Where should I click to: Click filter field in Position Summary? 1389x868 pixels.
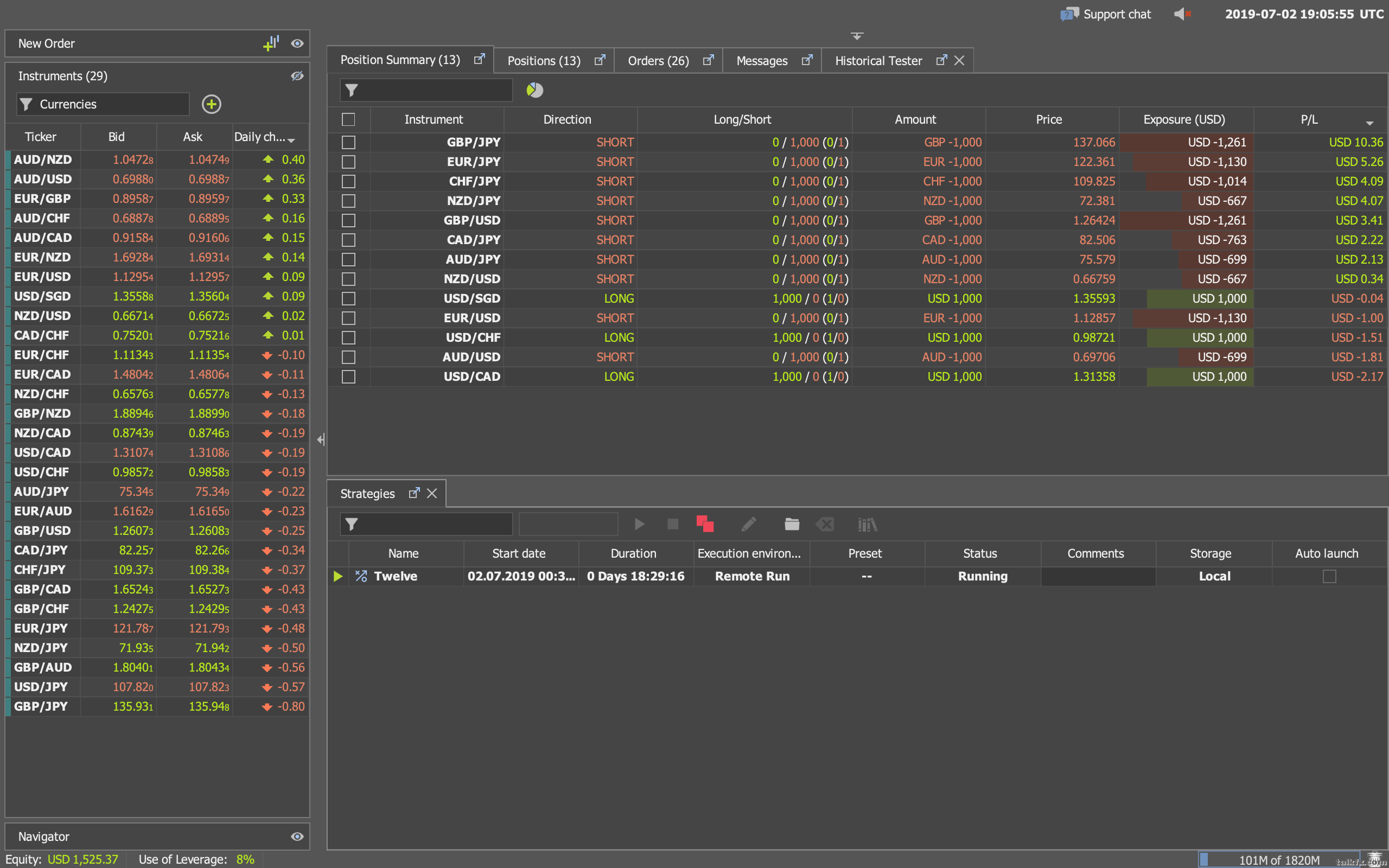(x=426, y=90)
